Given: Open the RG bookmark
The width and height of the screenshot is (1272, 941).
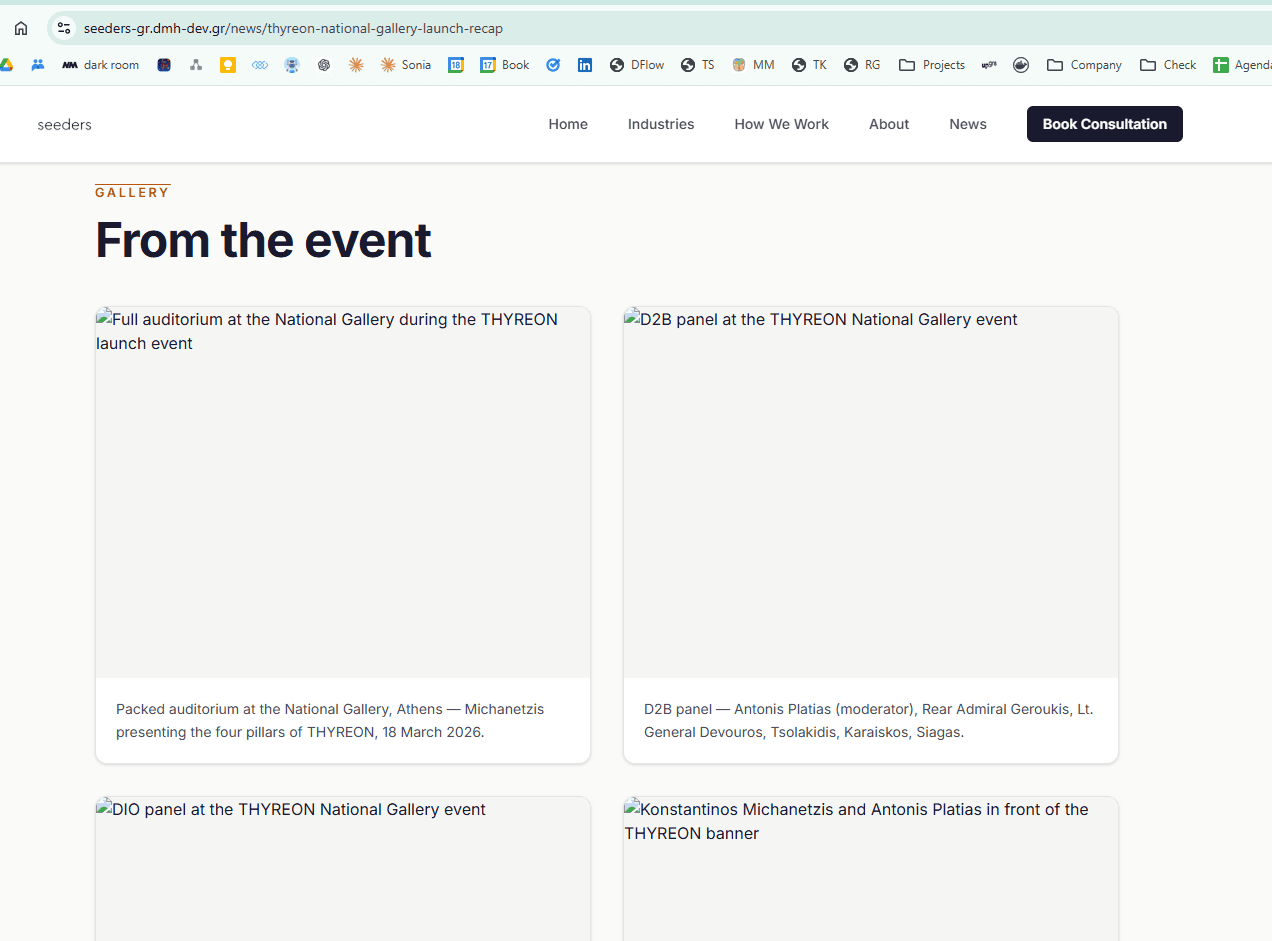Looking at the screenshot, I should tap(862, 65).
